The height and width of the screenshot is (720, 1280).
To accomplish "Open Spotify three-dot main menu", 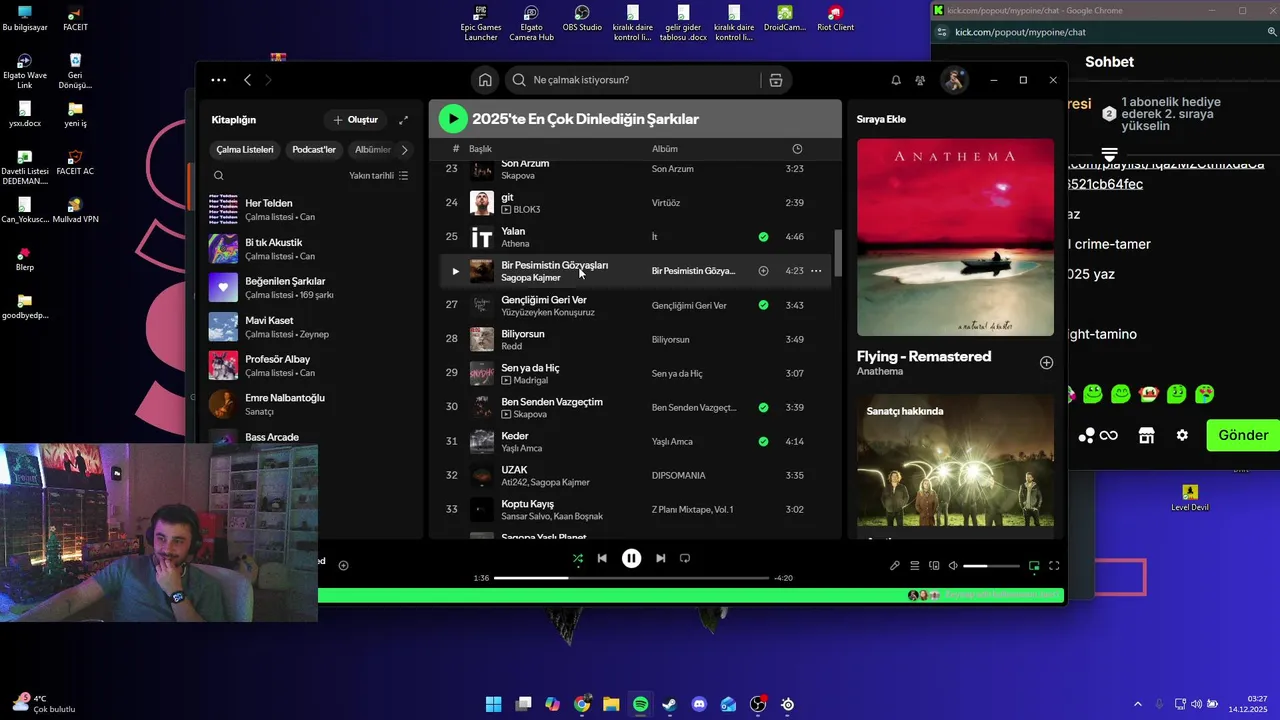I will click(218, 80).
